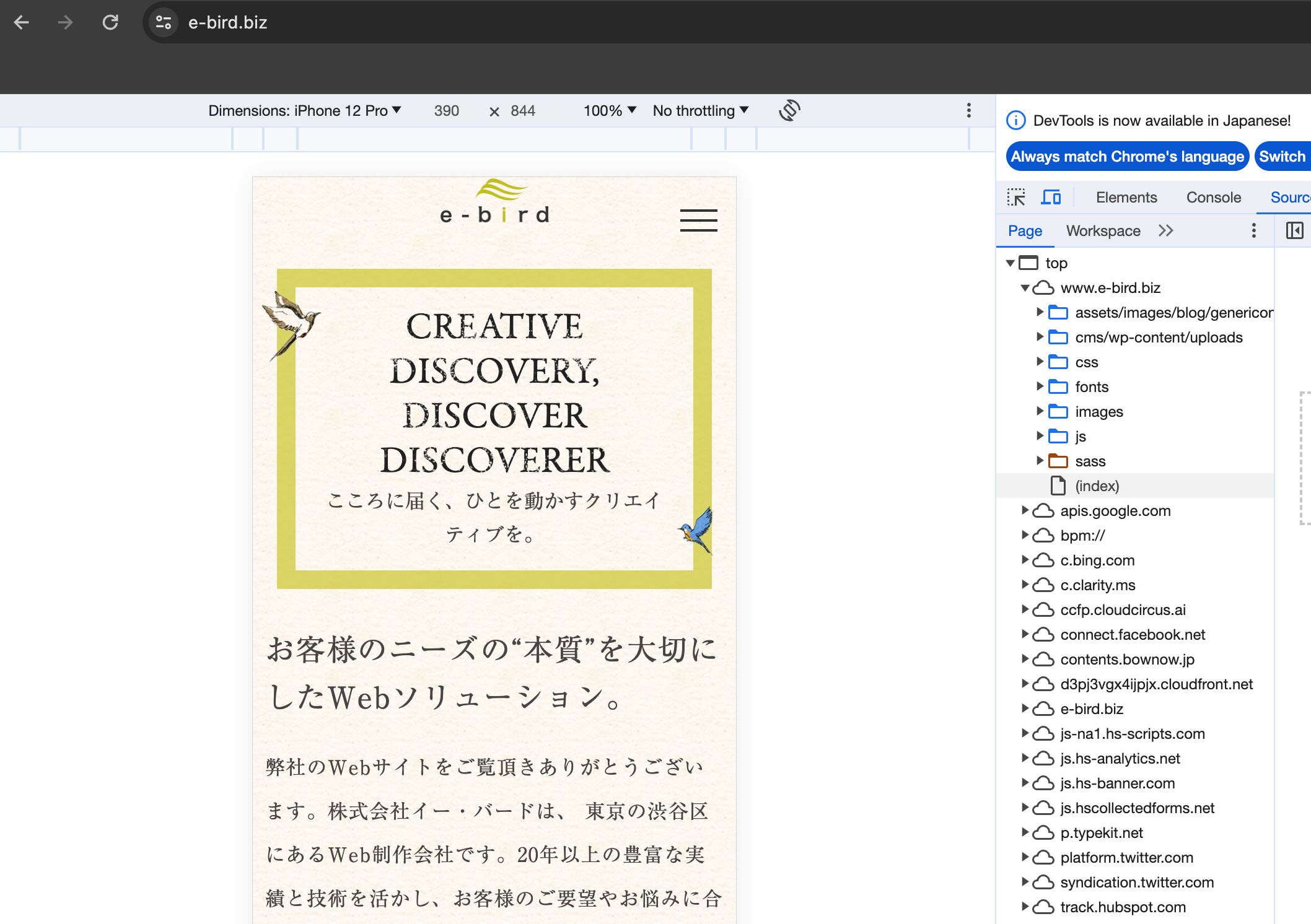Open the device toolbar options three-dot menu
This screenshot has height=924, width=1311.
969,110
